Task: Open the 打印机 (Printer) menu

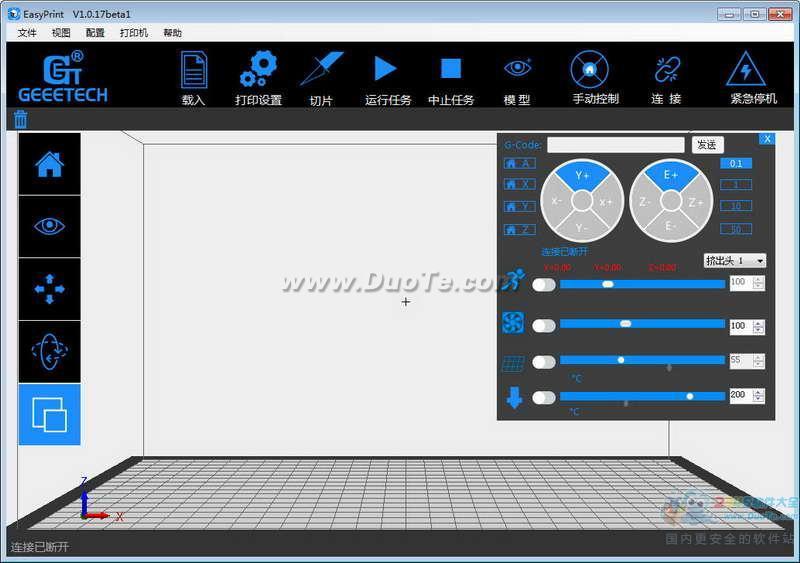Action: point(134,33)
